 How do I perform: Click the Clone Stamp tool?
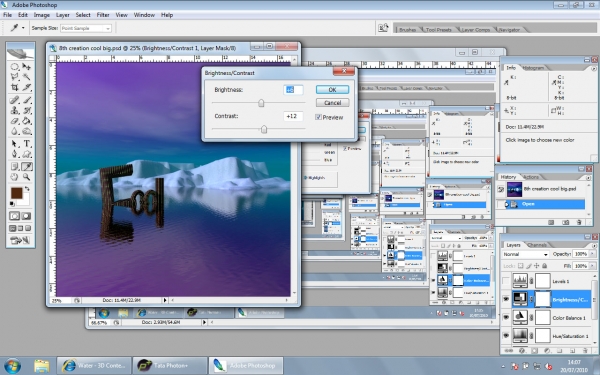15,111
